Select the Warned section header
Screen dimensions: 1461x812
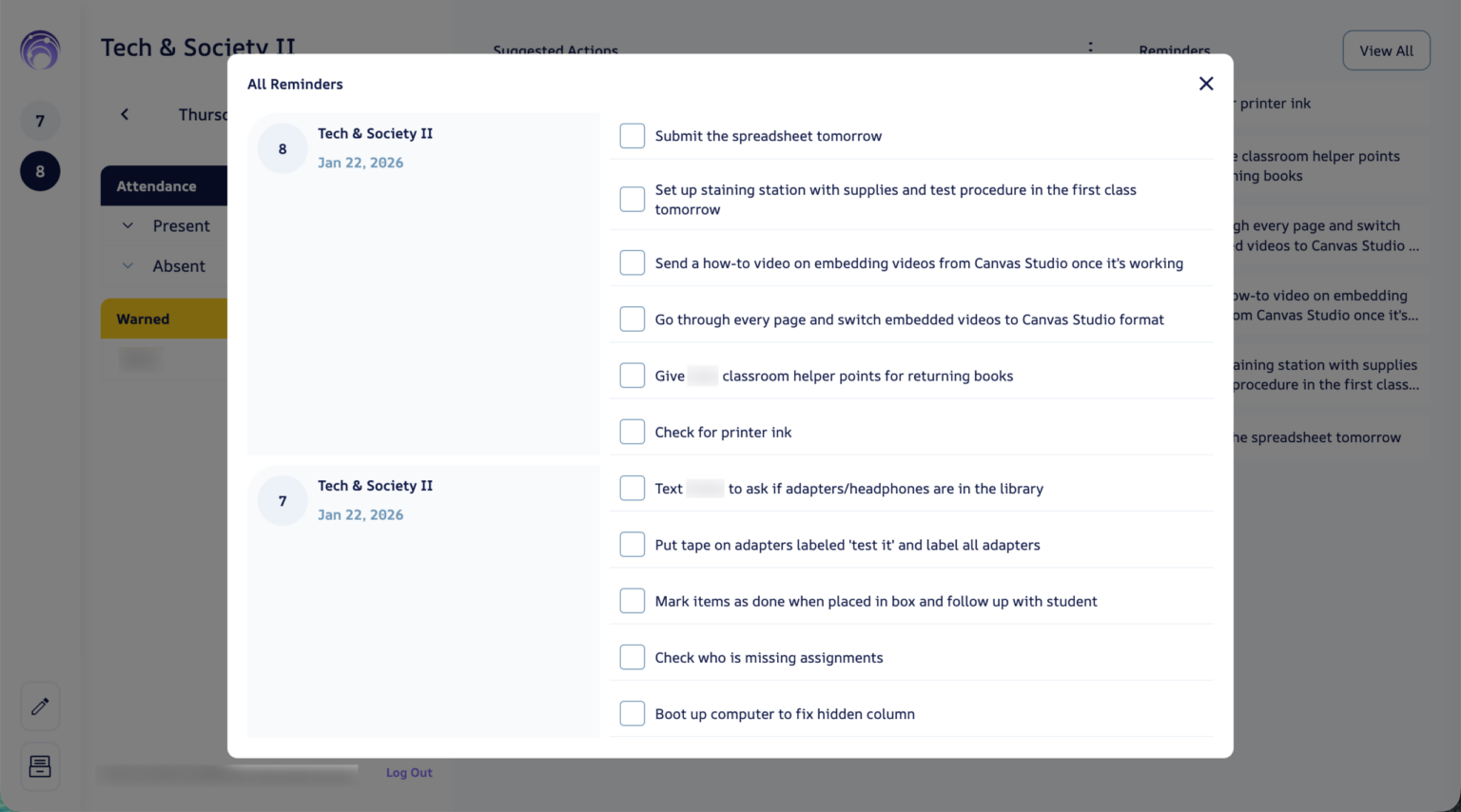[144, 319]
